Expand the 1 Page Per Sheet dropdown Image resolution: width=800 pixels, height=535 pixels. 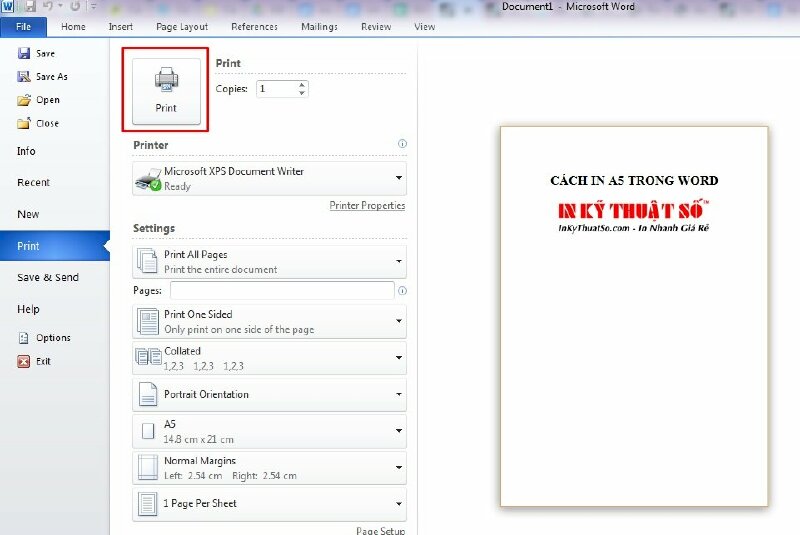point(269,504)
